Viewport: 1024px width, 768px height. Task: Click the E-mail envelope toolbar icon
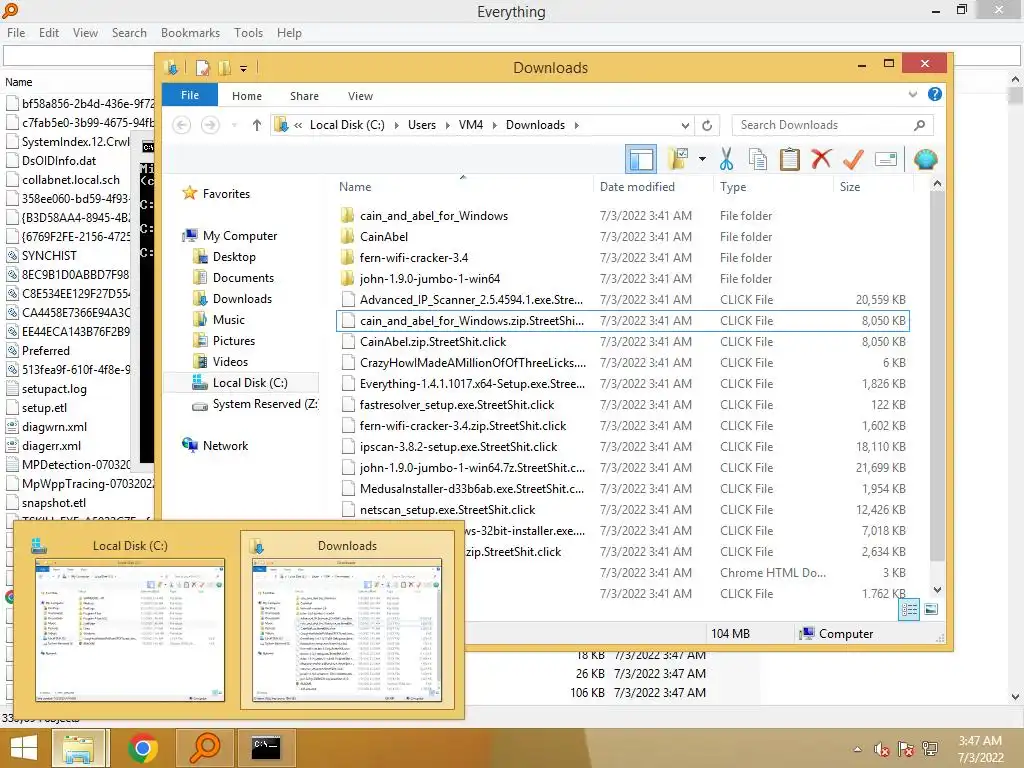point(886,159)
